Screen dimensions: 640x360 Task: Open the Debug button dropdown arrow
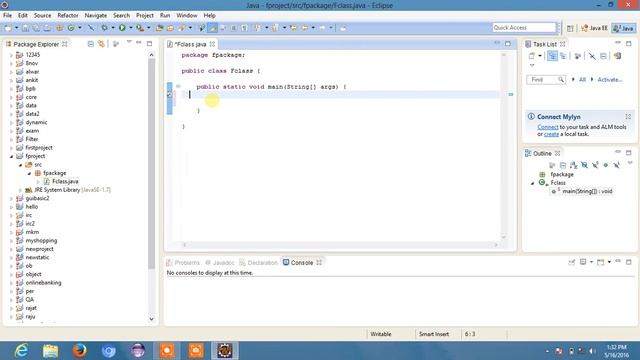click(113, 28)
